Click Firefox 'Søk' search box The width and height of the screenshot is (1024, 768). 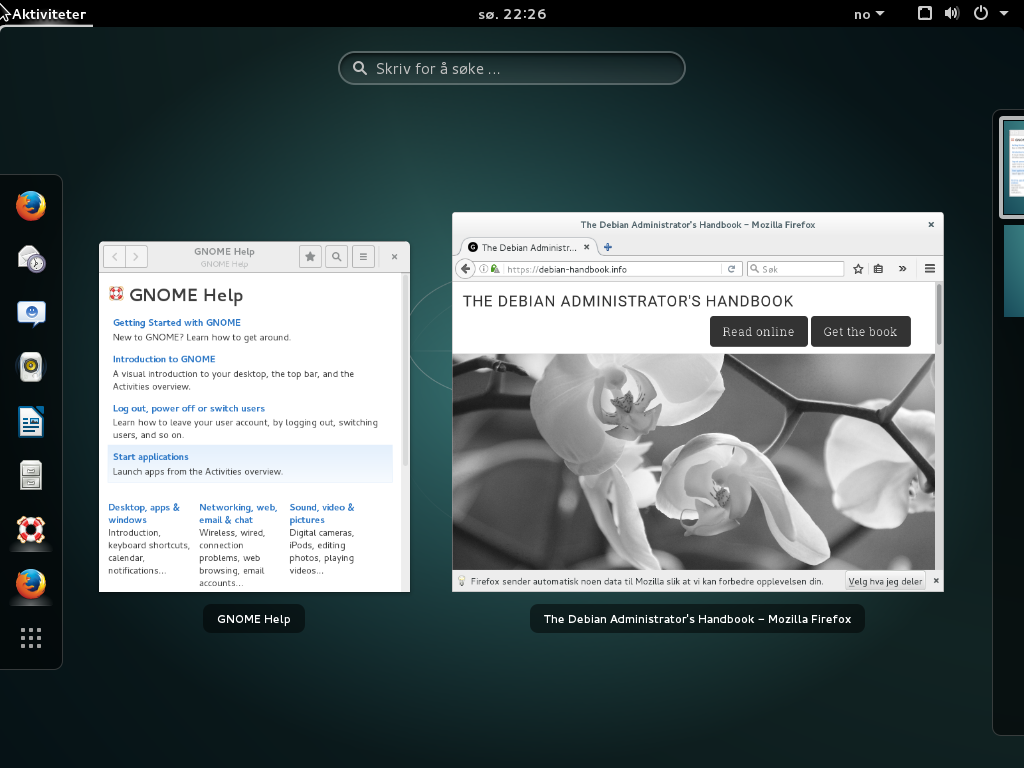point(795,268)
